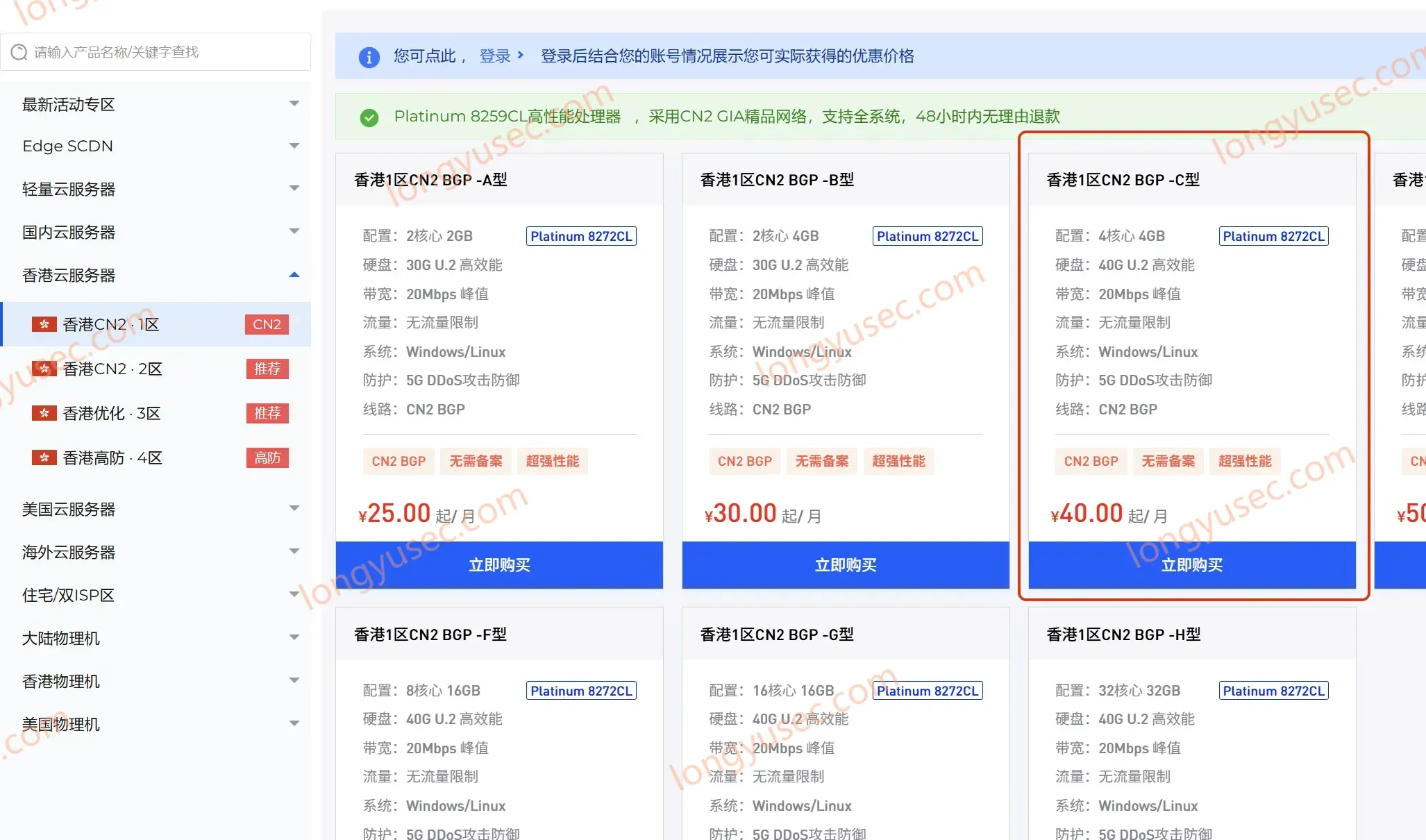Click the 推荐 badge next to 香港优化·3区
The image size is (1426, 840).
coord(267,413)
